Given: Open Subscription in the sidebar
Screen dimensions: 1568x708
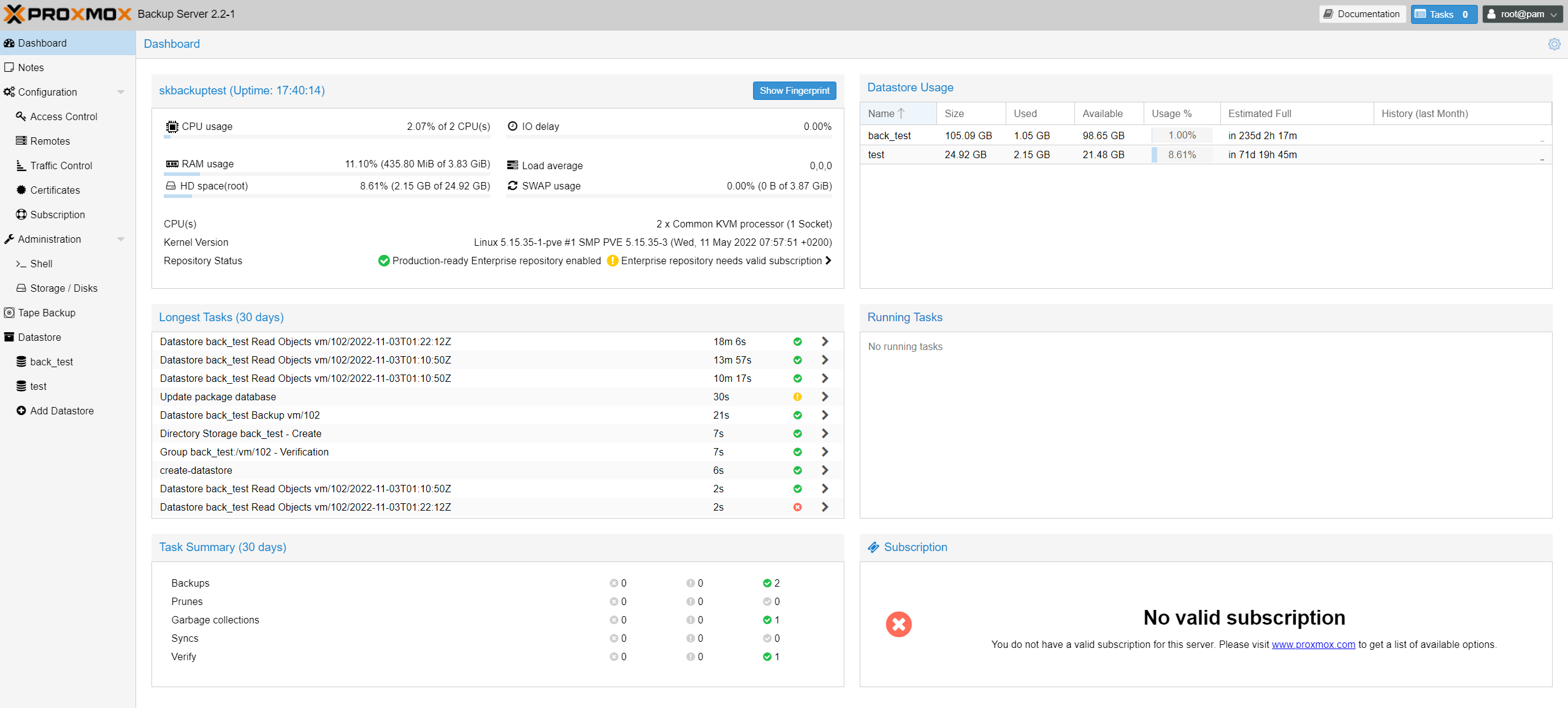Looking at the screenshot, I should 67,215.
